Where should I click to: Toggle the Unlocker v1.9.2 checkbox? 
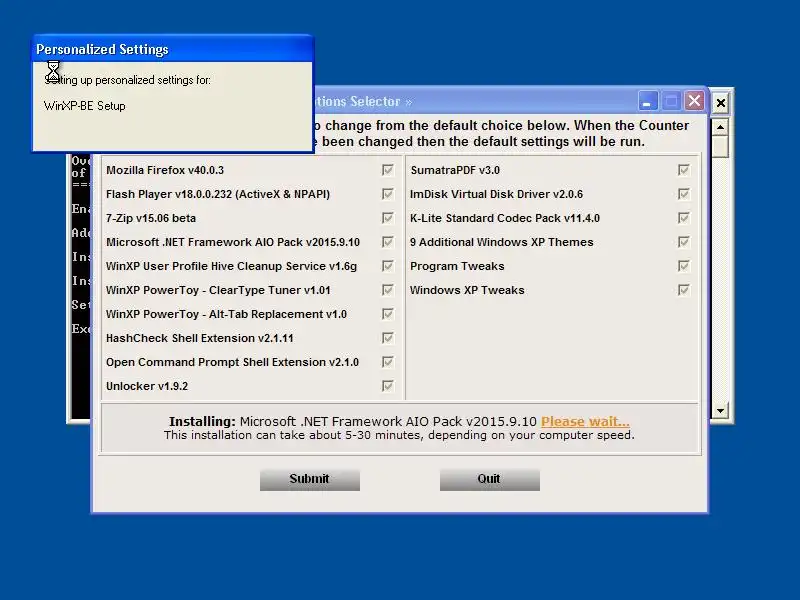click(387, 386)
